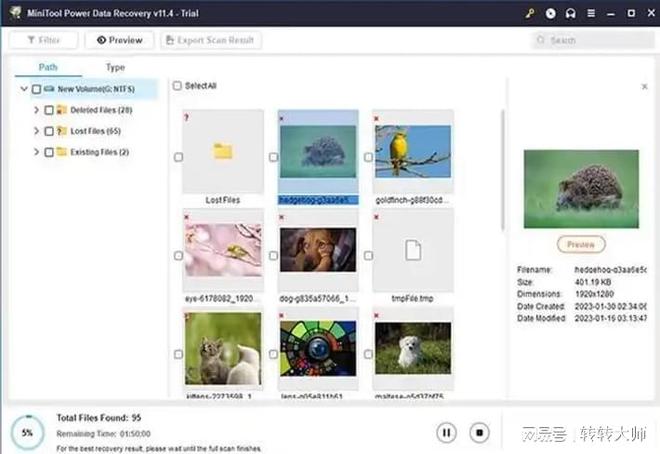Click the Remaining Time status text

click(x=104, y=433)
